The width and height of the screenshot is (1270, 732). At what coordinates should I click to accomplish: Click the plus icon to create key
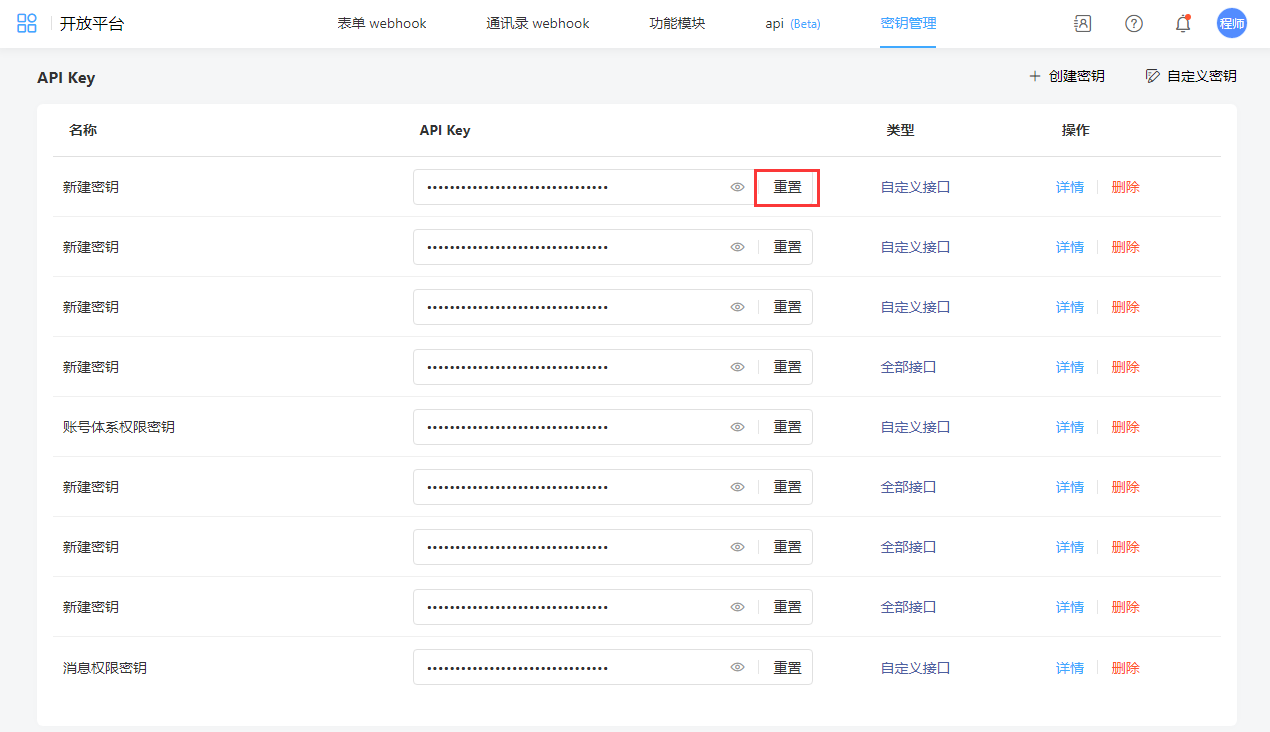(x=1035, y=76)
